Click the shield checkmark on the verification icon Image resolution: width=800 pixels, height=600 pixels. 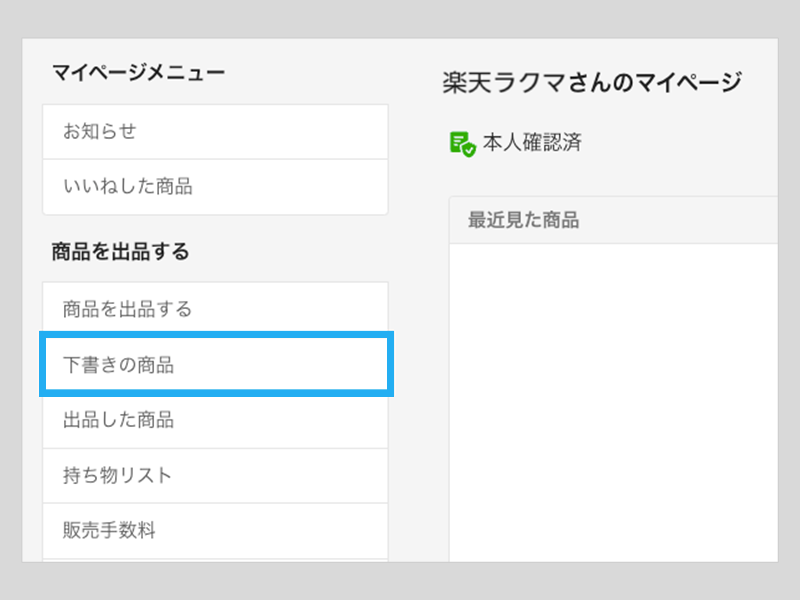pos(468,149)
